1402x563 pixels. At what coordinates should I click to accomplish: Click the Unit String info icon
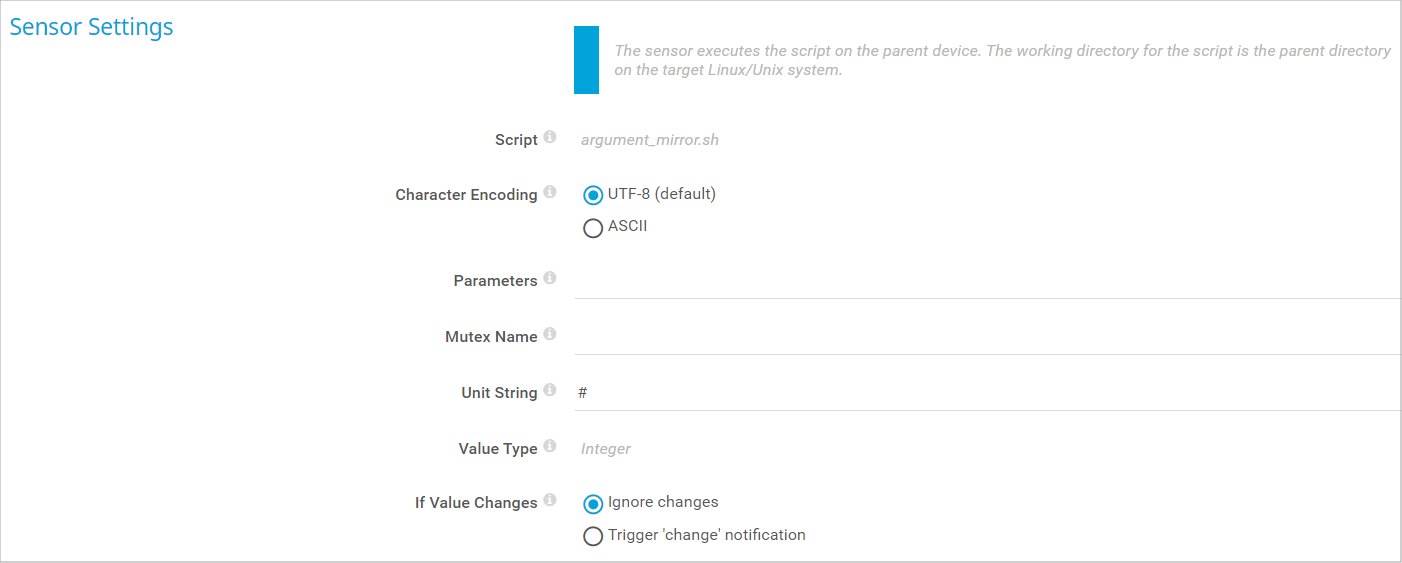tap(550, 391)
